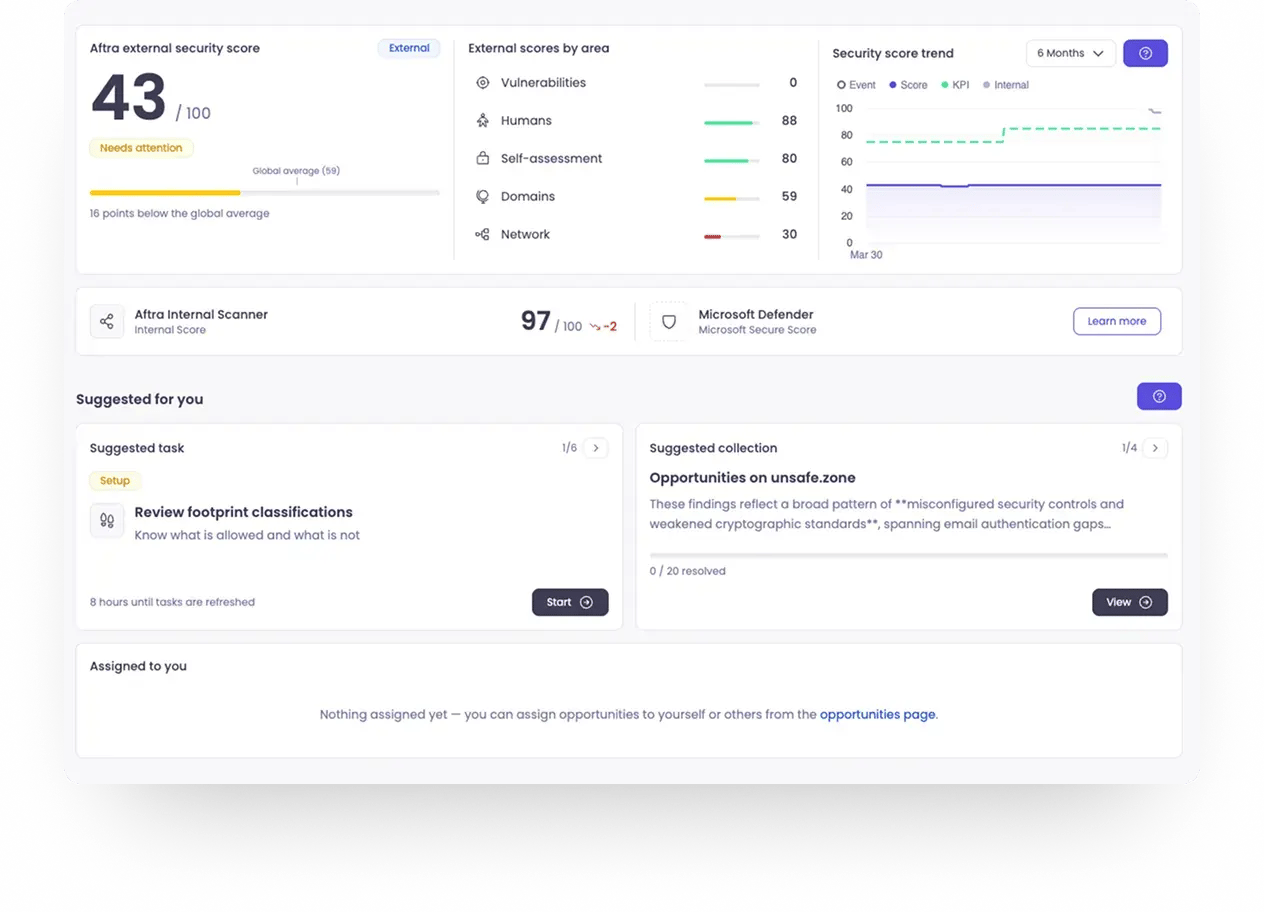
Task: Click the Global average (59) marker
Action: [x=296, y=171]
